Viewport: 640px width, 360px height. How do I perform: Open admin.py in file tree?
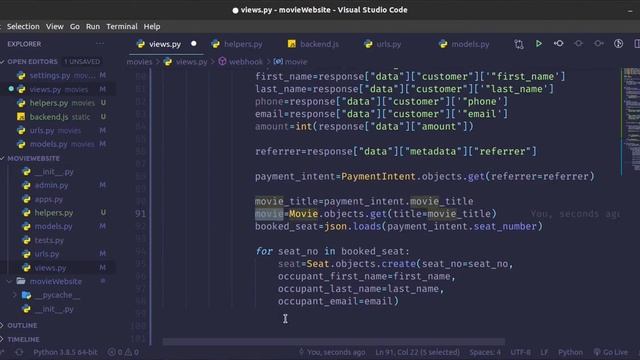click(57, 185)
